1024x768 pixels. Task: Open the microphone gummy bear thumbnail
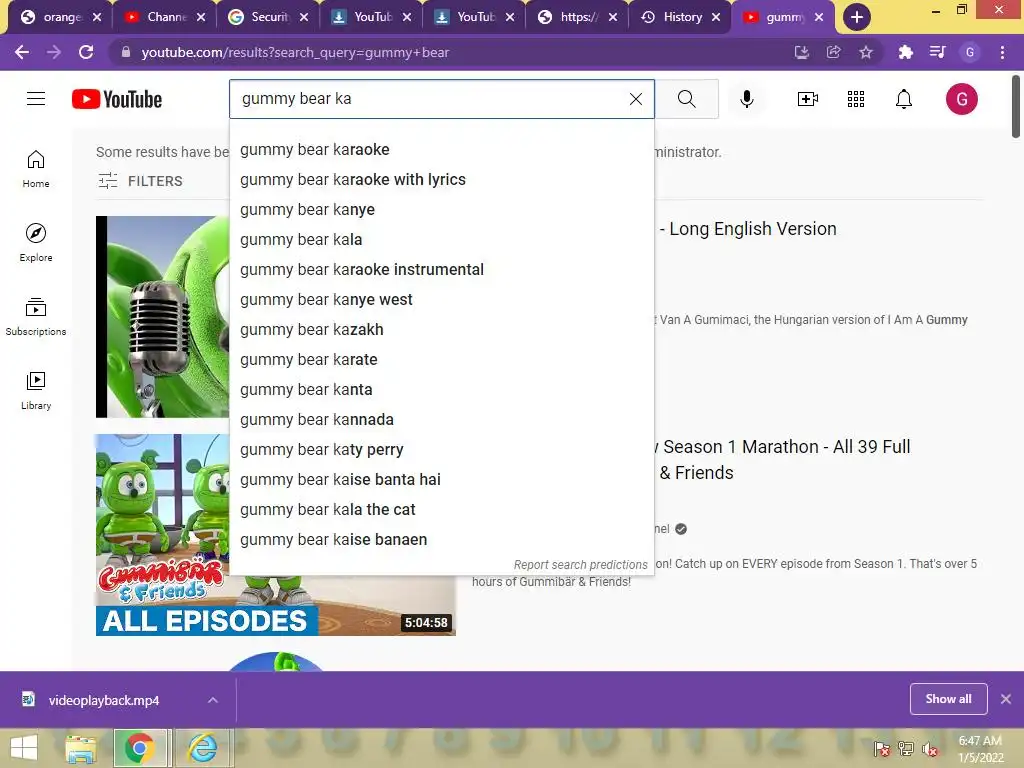click(x=163, y=317)
